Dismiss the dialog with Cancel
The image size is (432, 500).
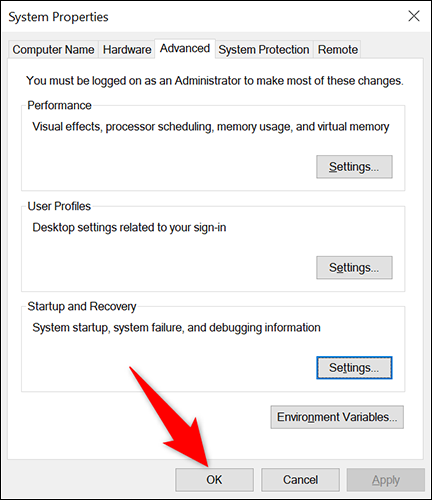[x=300, y=480]
